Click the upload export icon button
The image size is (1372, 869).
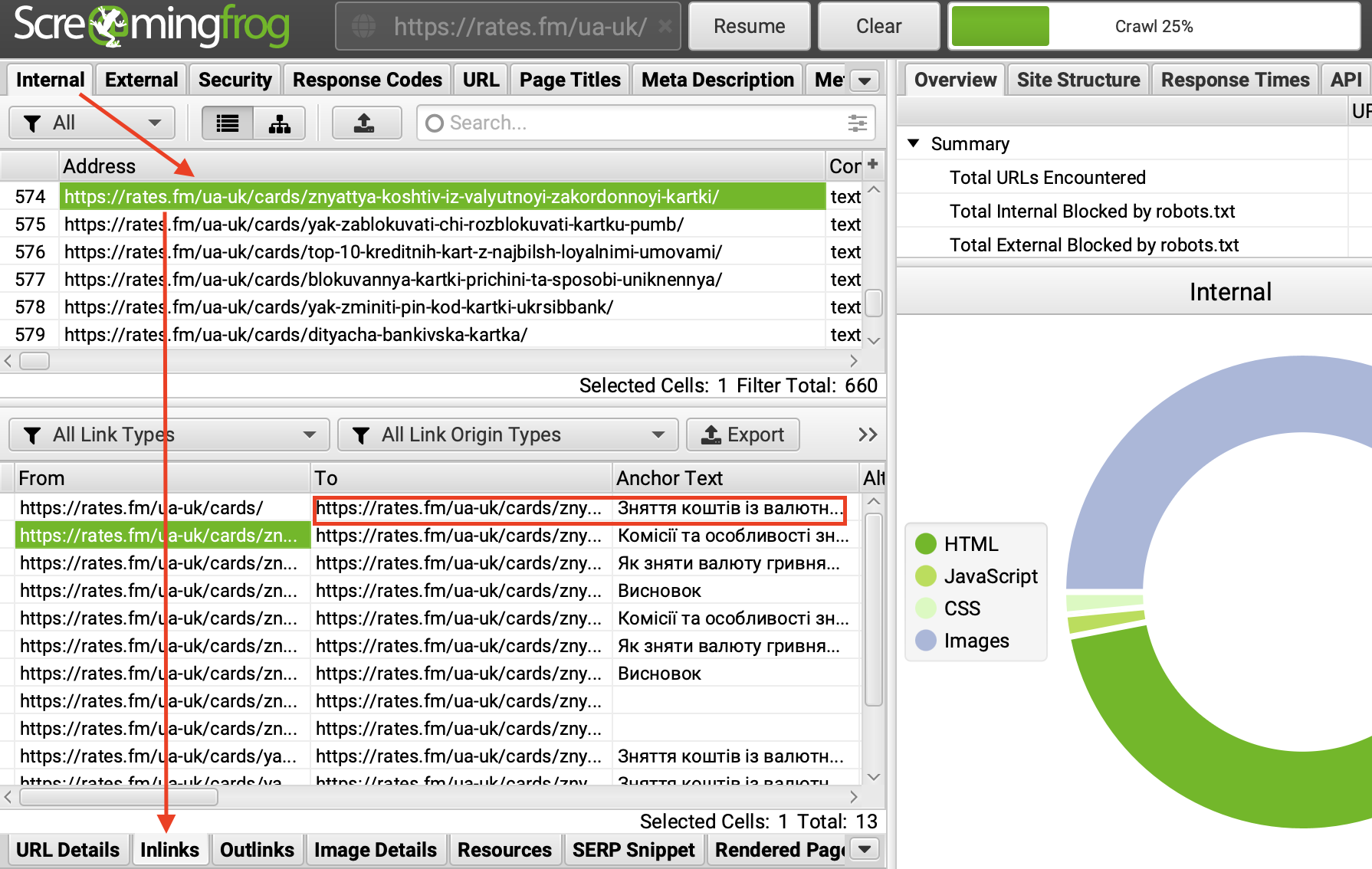pos(366,123)
